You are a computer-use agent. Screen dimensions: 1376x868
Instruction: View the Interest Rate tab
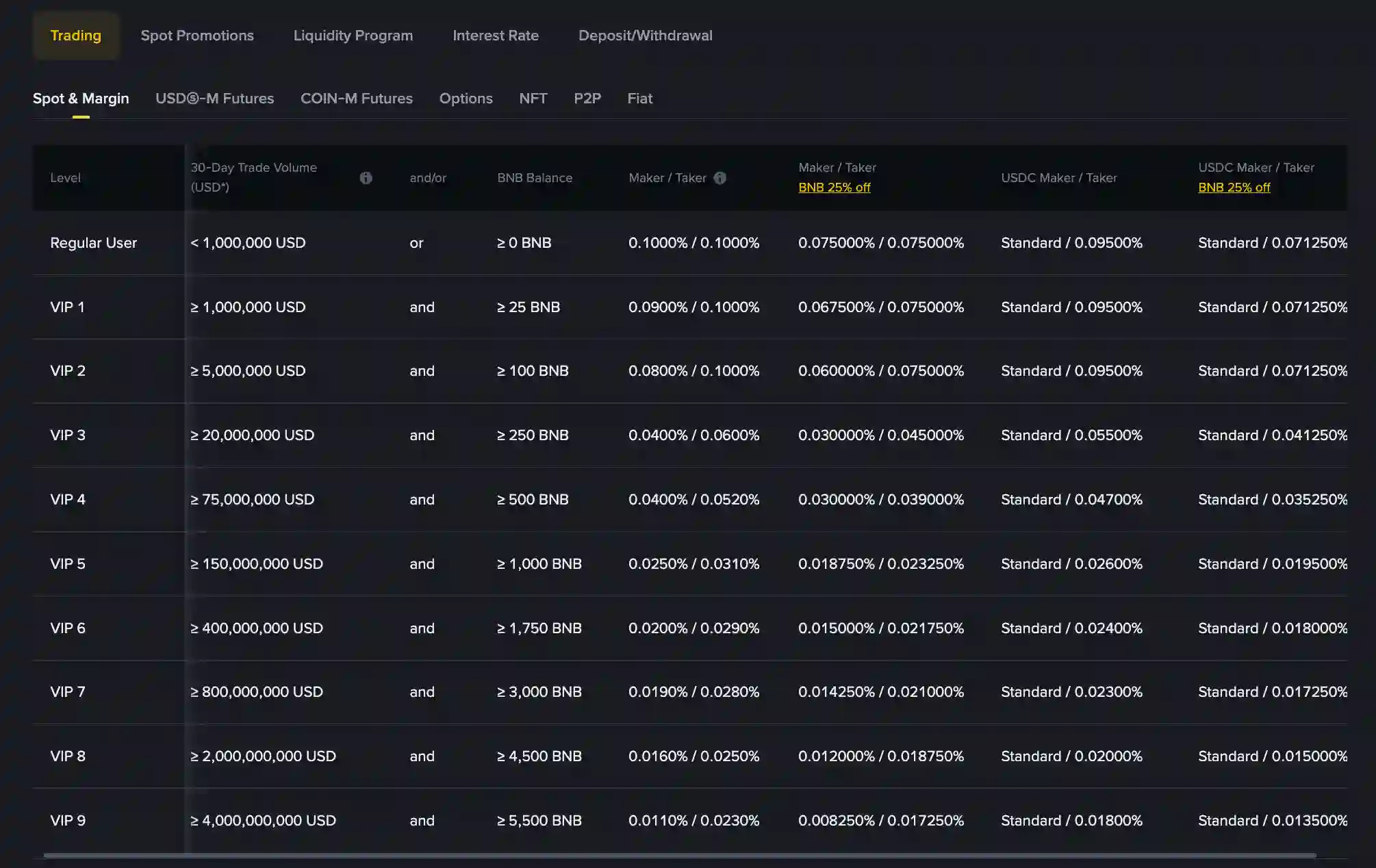click(496, 35)
